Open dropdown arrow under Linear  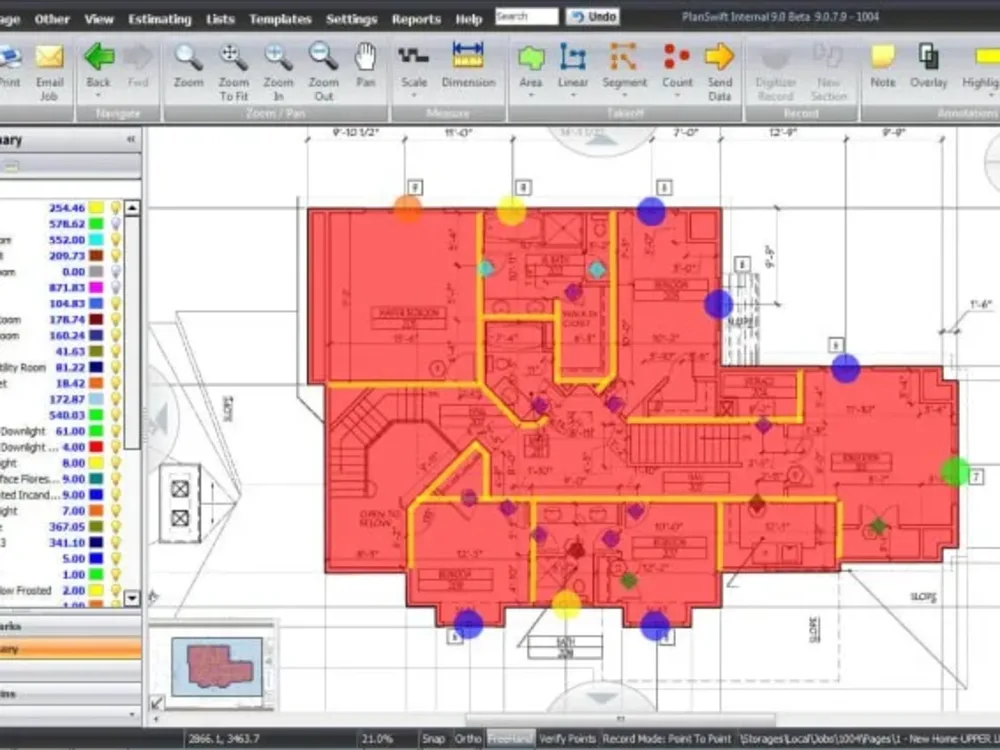(x=573, y=96)
